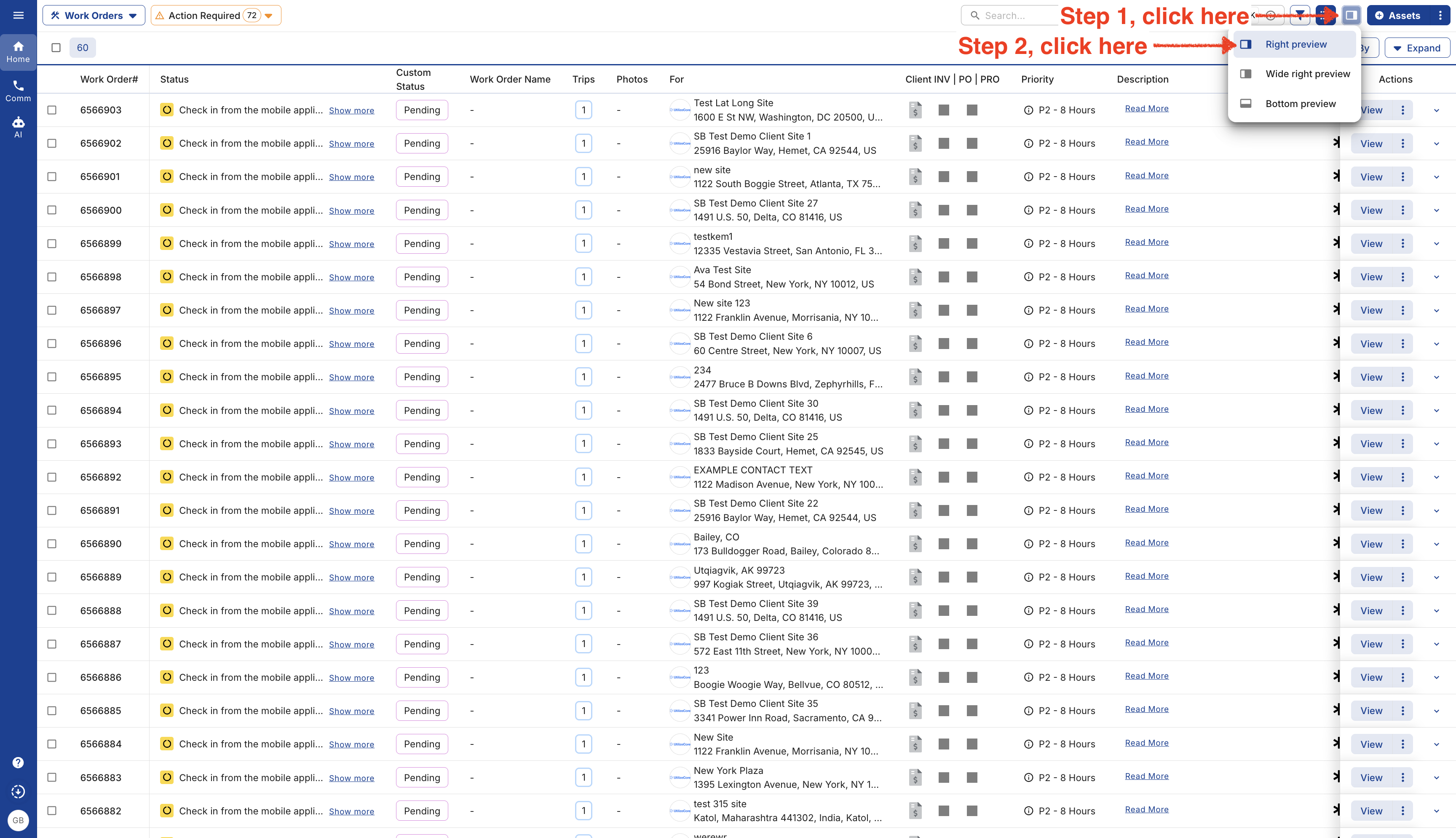Click the PRO square icon for order 6566898

tap(972, 277)
